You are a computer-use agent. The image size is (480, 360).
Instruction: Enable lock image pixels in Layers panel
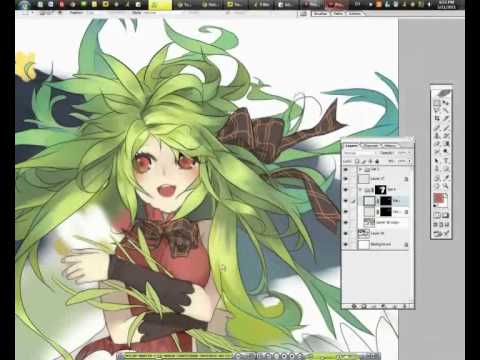(x=364, y=161)
